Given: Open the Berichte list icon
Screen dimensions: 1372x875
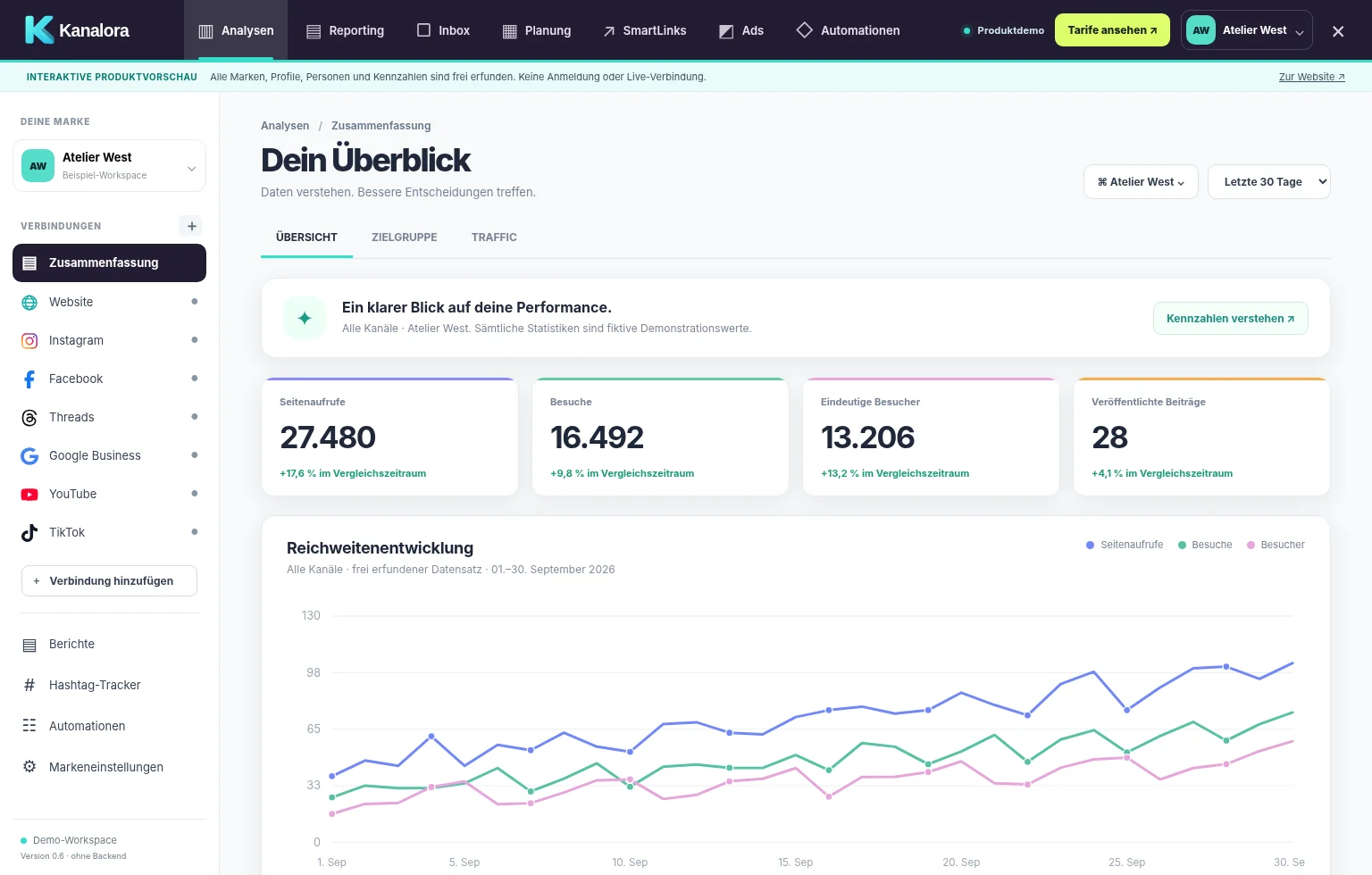Looking at the screenshot, I should [x=29, y=645].
